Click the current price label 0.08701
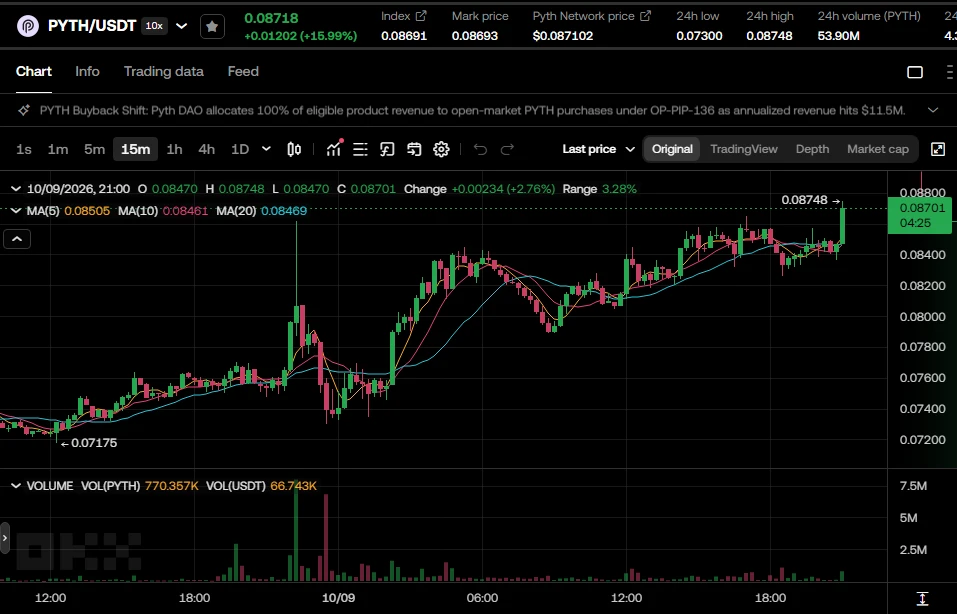The height and width of the screenshot is (614, 957). [x=920, y=215]
